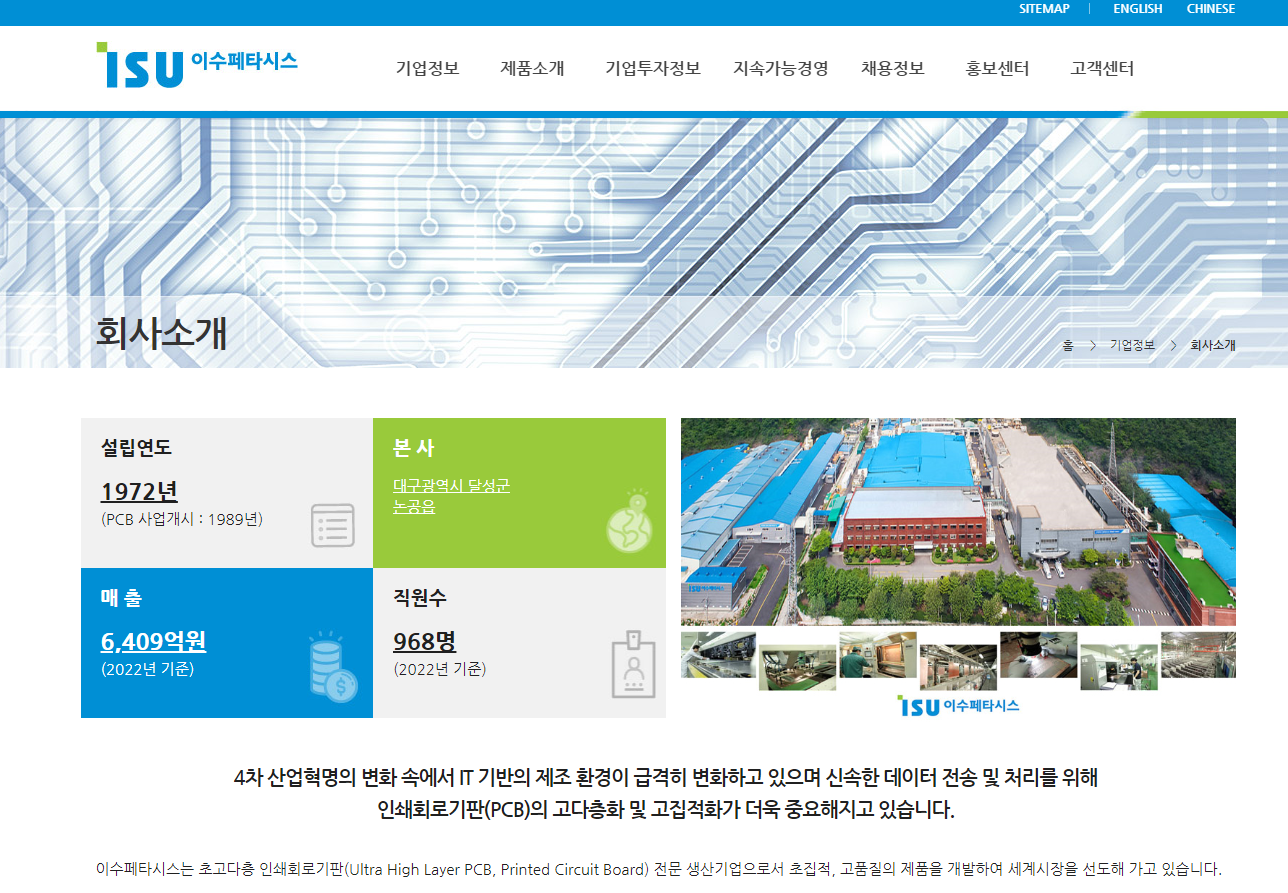Open the 고객센터 menu
The image size is (1288, 893).
1102,69
